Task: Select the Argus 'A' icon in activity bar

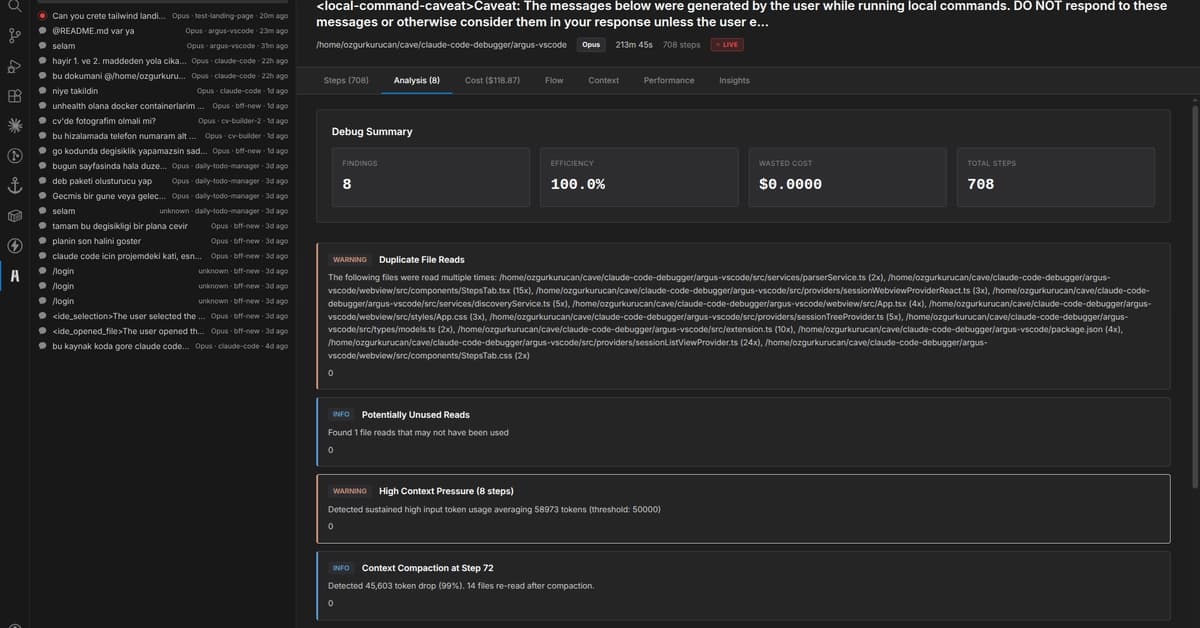Action: point(14,276)
